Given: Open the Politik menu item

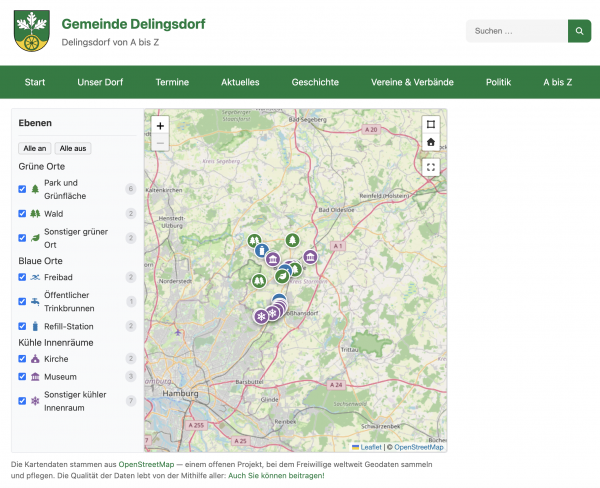Looking at the screenshot, I should (499, 82).
